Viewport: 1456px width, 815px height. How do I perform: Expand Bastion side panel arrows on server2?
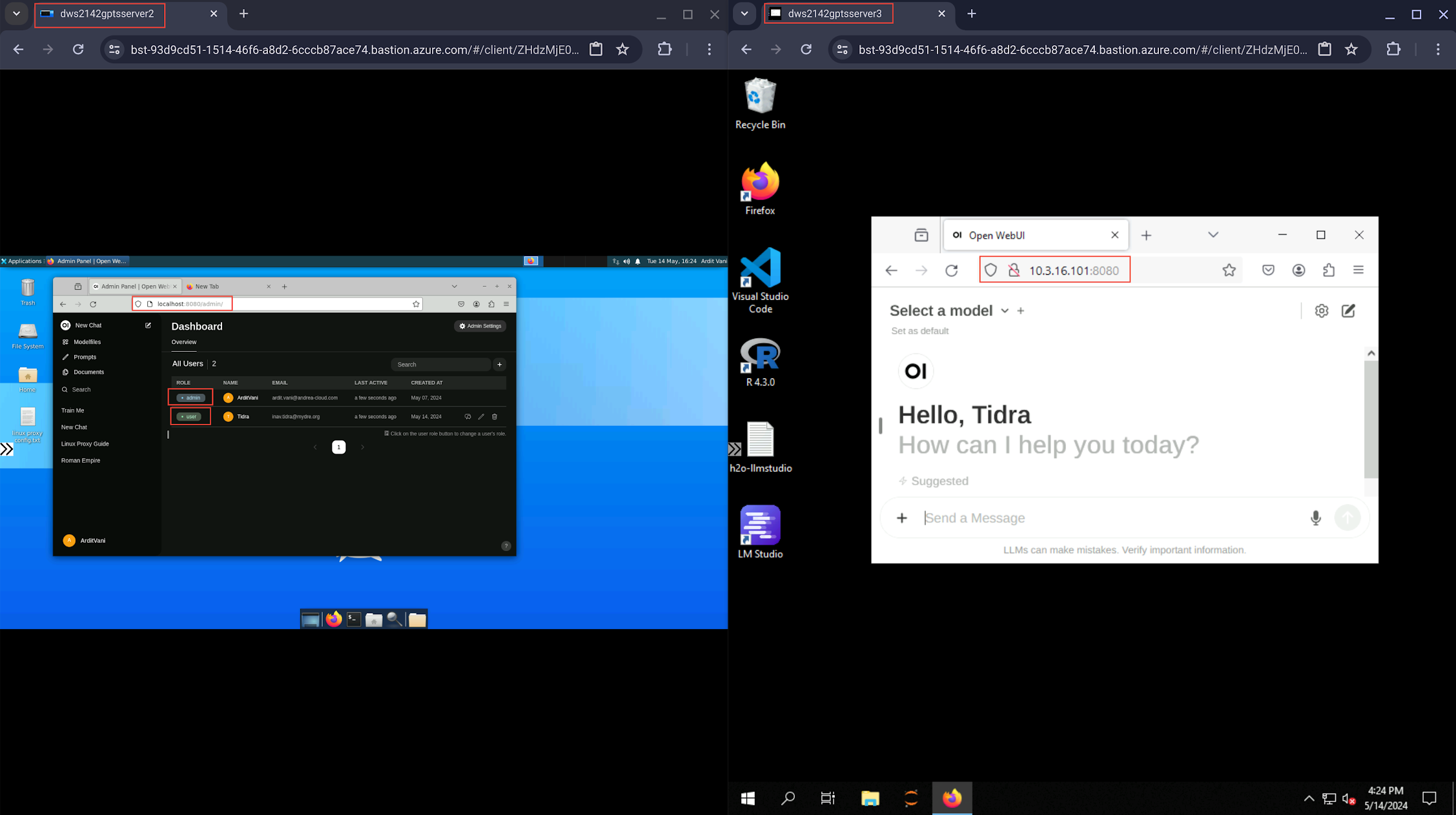click(x=7, y=449)
